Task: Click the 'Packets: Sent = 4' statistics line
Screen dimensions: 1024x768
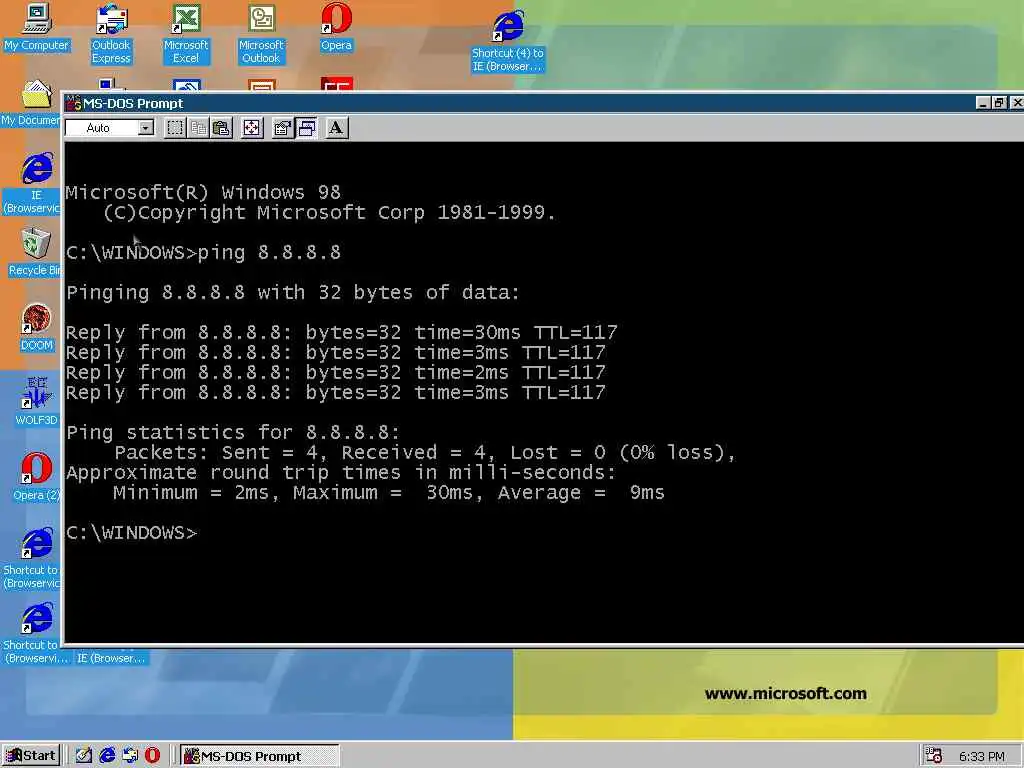Action: pyautogui.click(x=424, y=453)
